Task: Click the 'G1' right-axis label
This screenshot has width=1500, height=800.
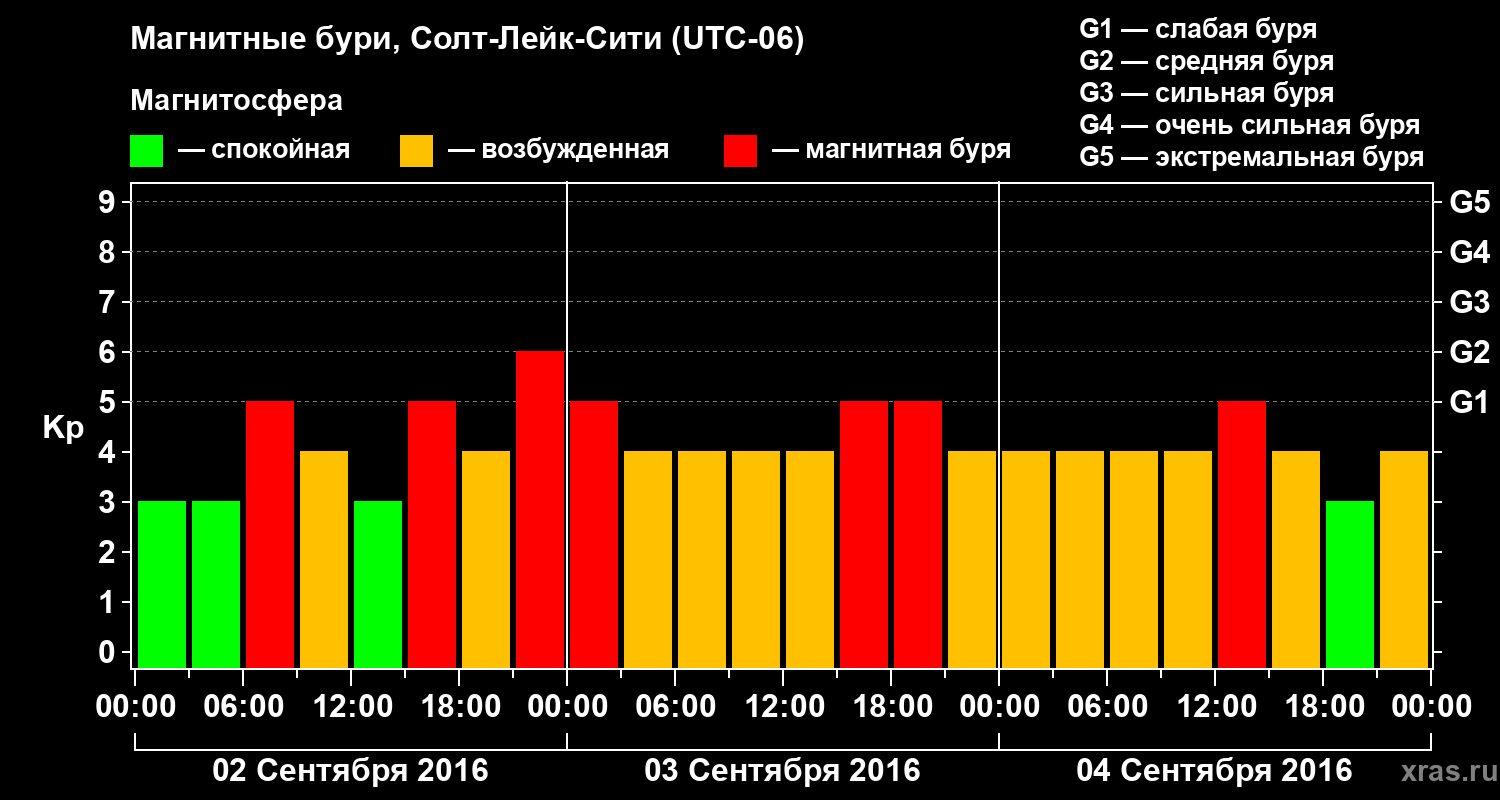Action: (x=1469, y=403)
